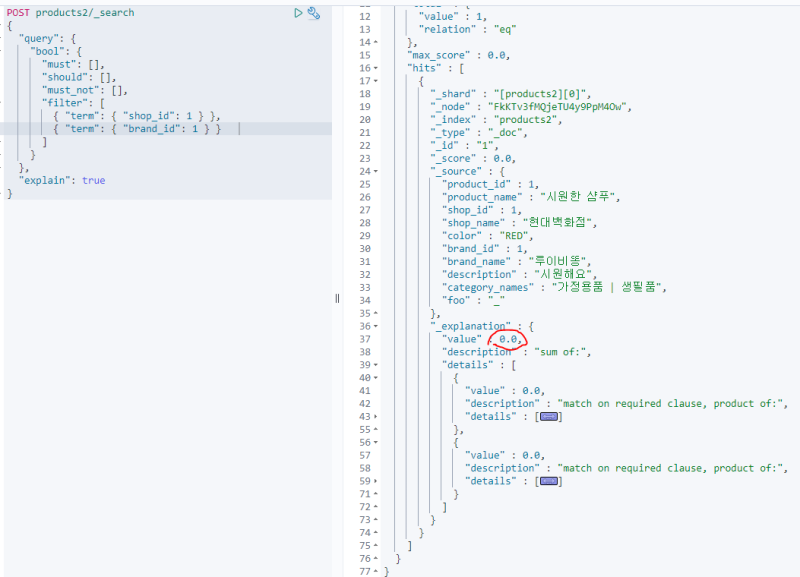The image size is (800, 577).
Task: Collapse the "details" array at line 39
Action: point(376,365)
